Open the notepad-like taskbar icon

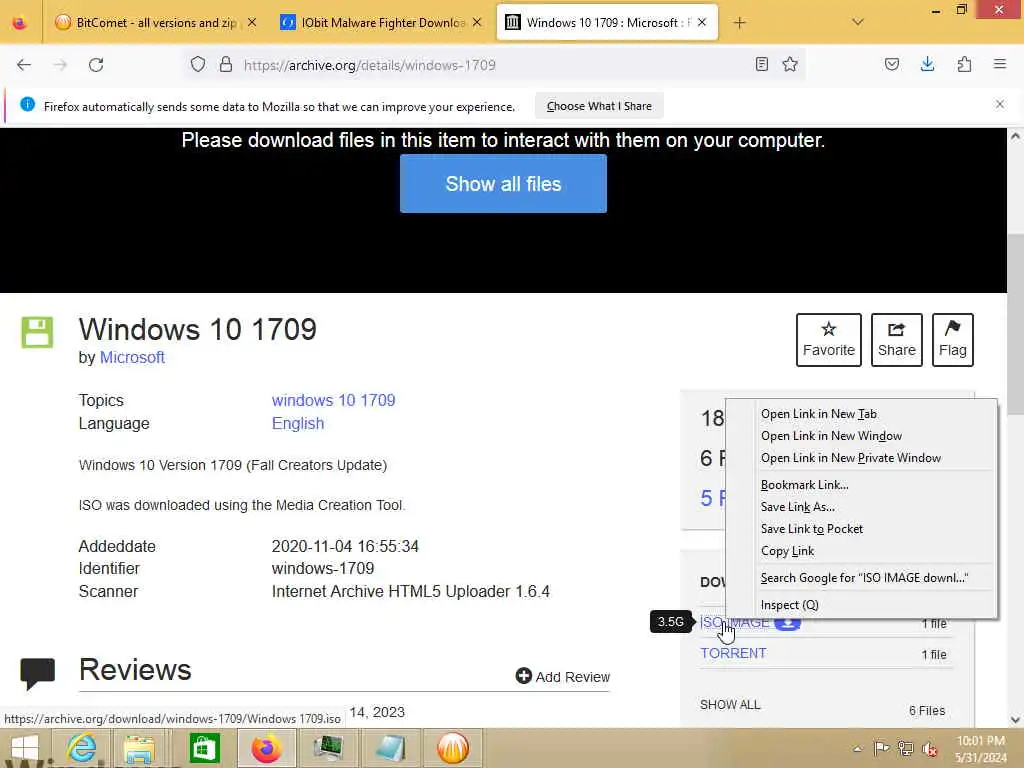(x=391, y=748)
